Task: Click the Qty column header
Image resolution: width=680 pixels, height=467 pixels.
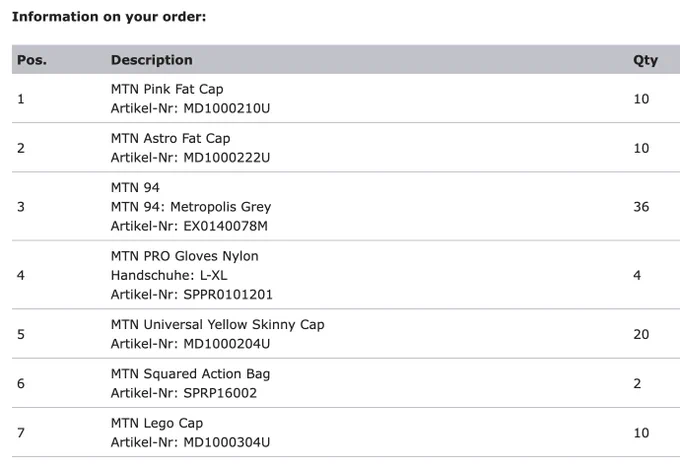Action: tap(645, 60)
